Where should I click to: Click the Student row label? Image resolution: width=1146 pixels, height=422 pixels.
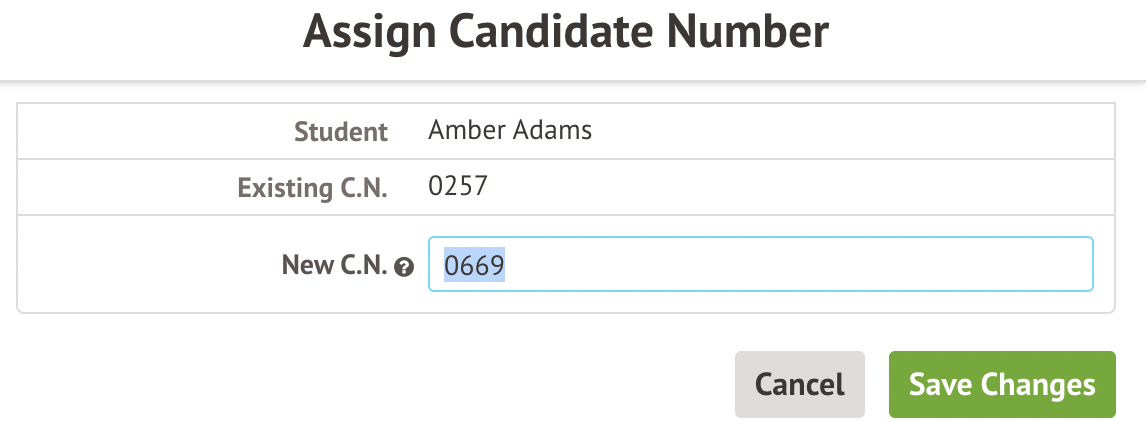click(x=340, y=131)
